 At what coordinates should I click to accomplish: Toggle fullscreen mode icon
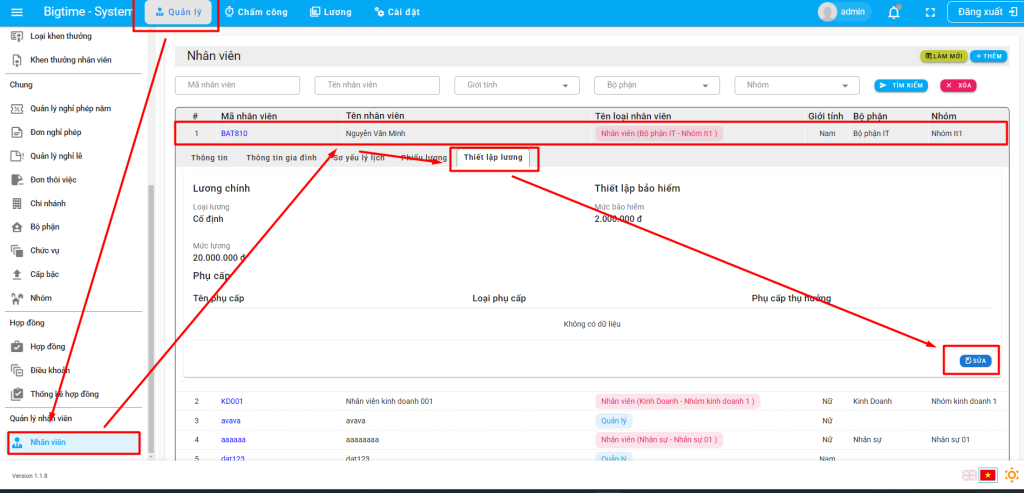click(930, 12)
